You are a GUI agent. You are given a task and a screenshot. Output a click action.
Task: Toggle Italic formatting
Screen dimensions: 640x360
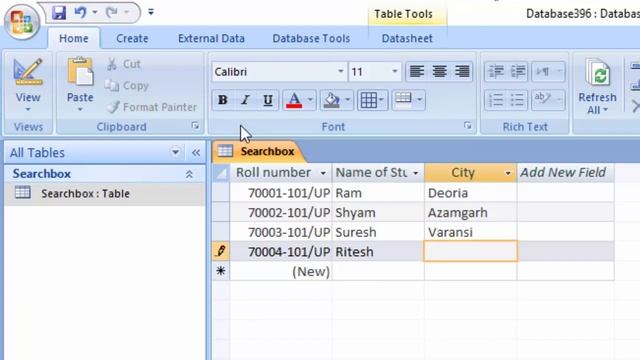(x=245, y=100)
